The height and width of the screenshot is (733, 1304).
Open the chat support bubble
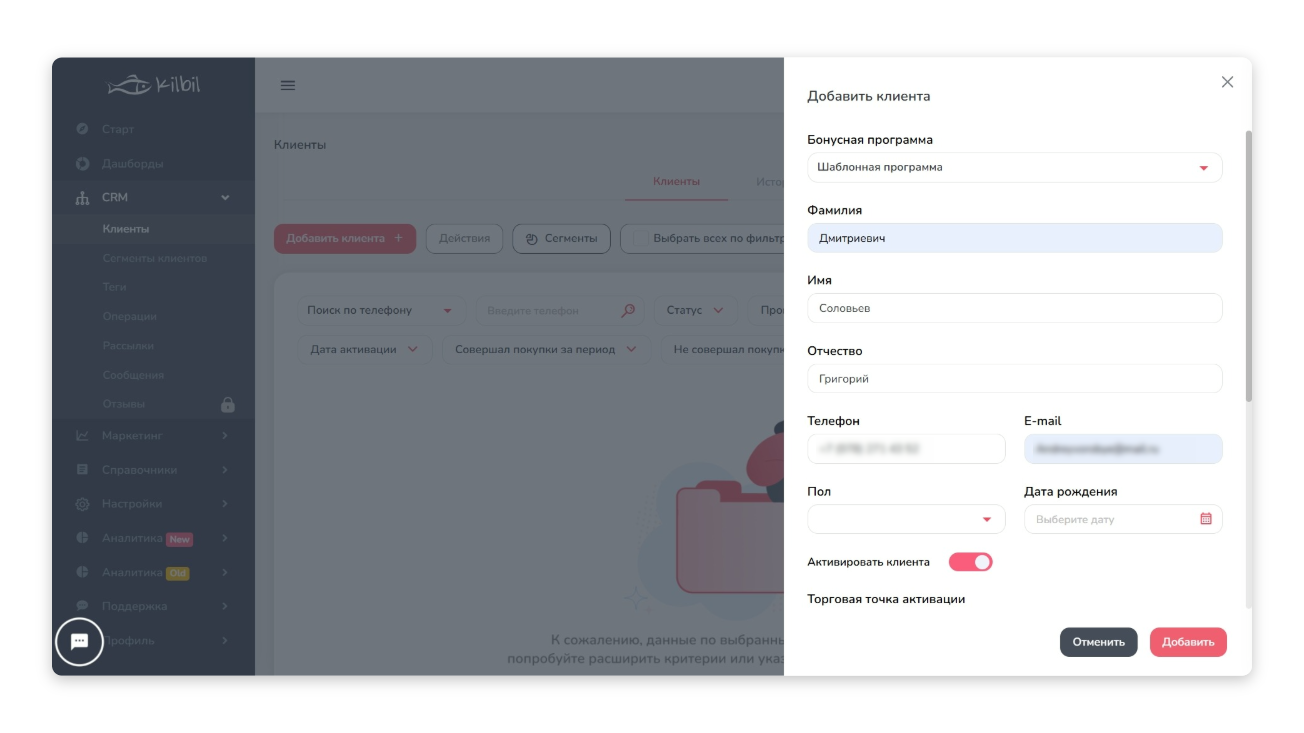click(80, 641)
